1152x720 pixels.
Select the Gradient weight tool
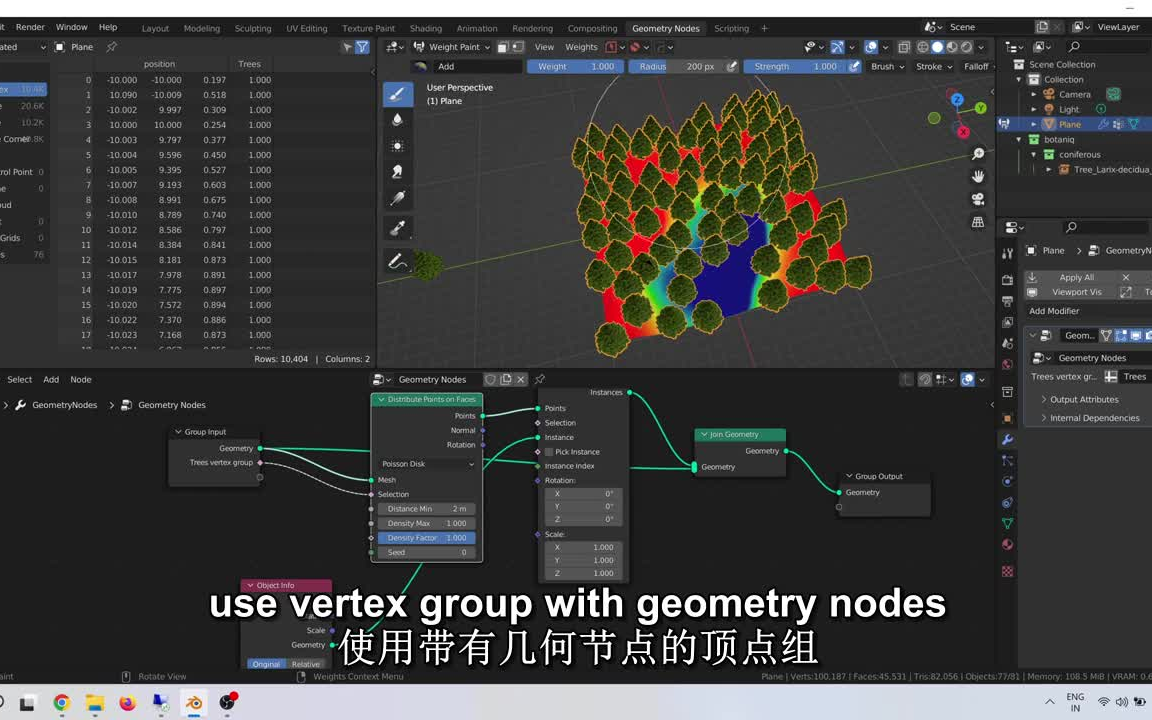397,198
